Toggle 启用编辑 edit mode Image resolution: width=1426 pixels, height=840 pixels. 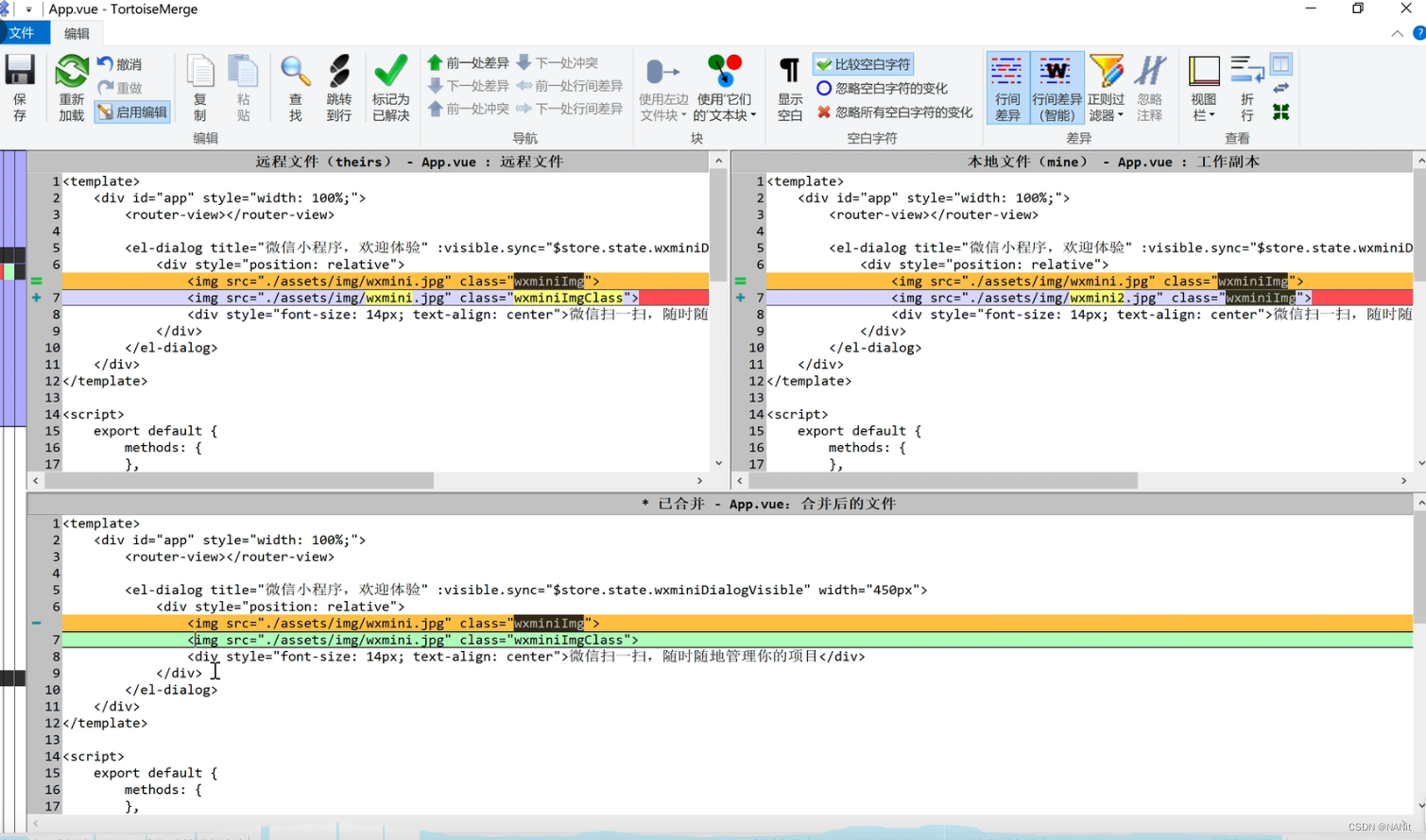tap(132, 111)
